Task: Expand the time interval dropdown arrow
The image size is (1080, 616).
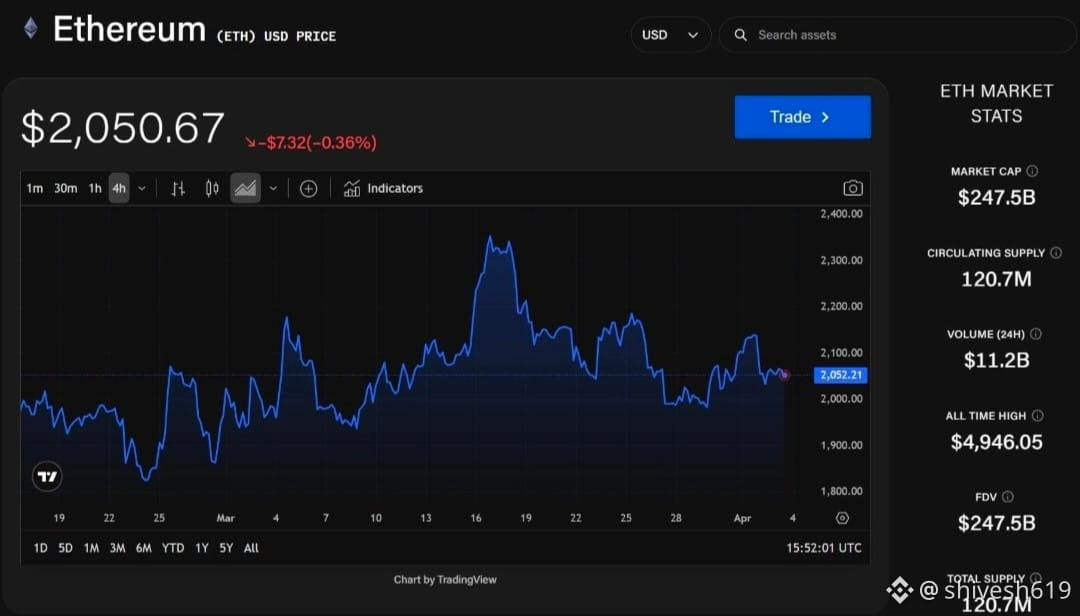Action: click(x=142, y=188)
